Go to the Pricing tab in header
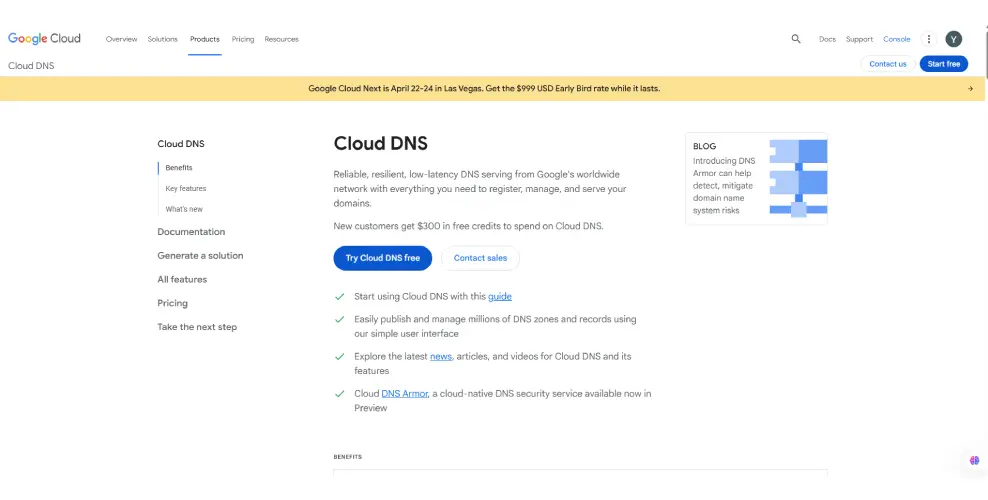This screenshot has width=988, height=500. pyautogui.click(x=243, y=39)
